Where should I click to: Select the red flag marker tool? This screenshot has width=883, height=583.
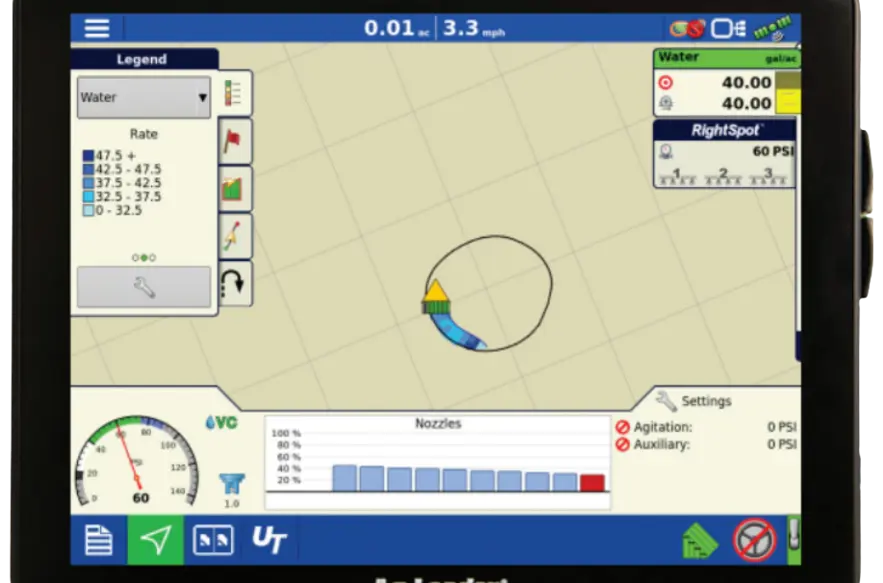[235, 141]
